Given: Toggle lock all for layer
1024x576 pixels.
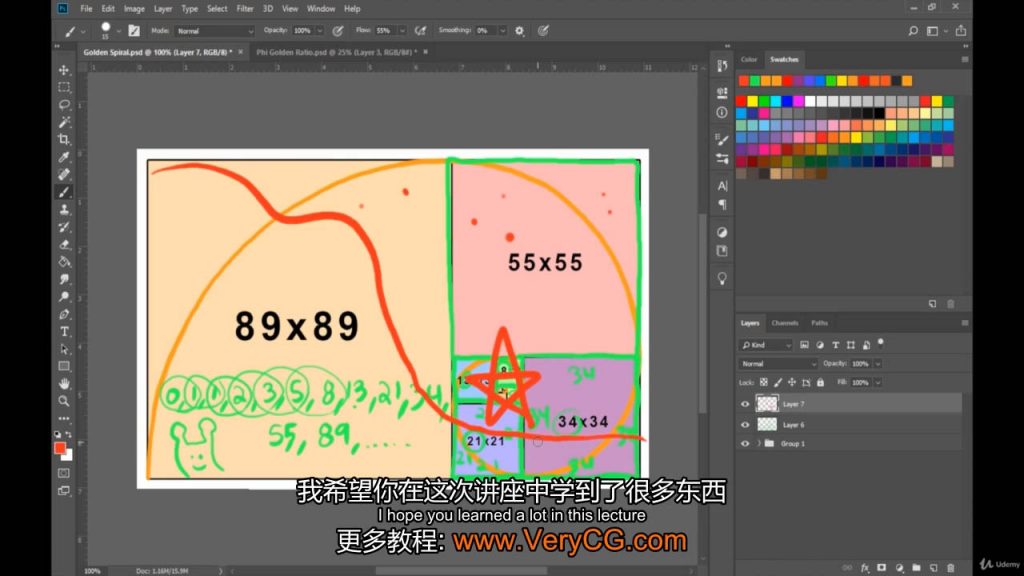Looking at the screenshot, I should (820, 382).
